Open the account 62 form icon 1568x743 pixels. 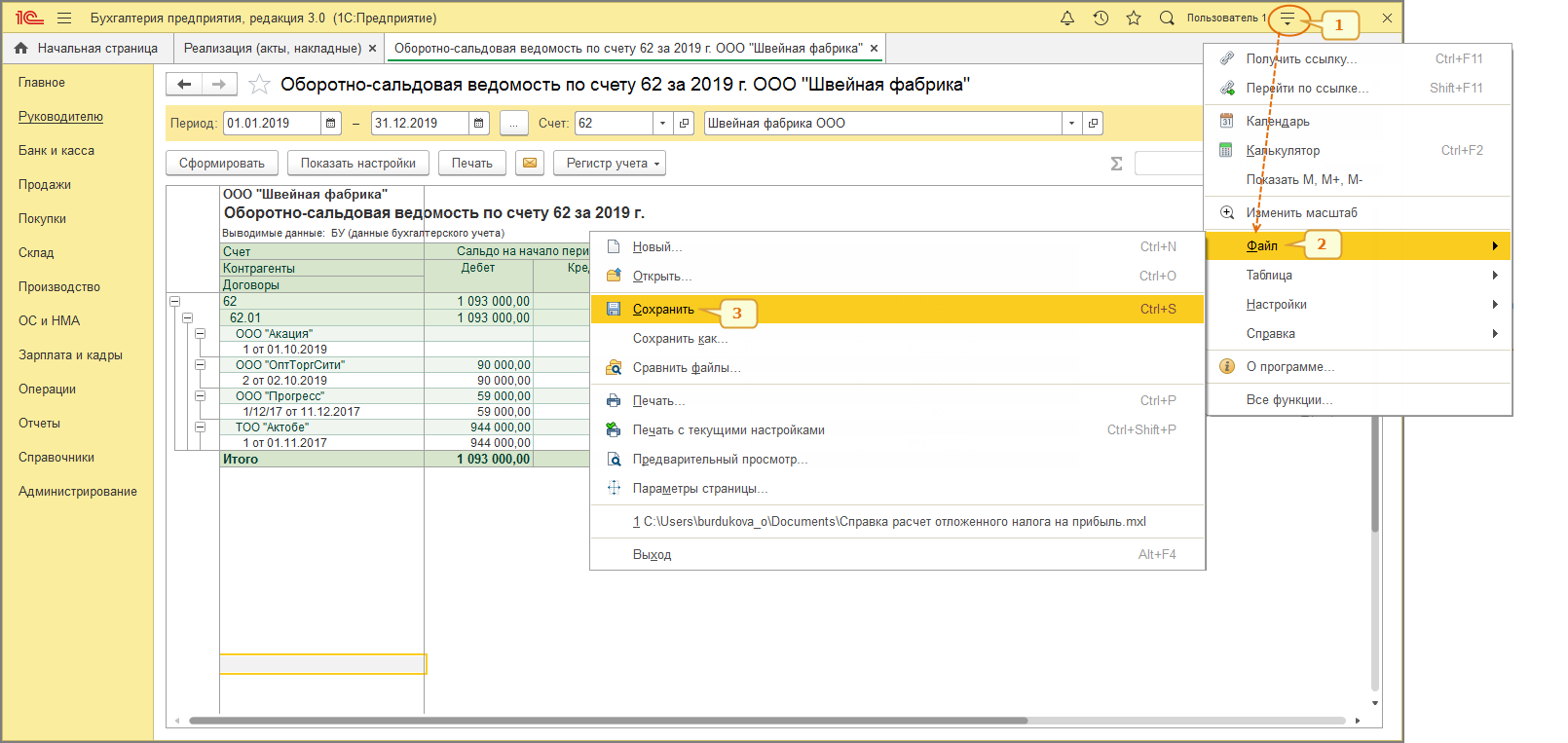coord(684,123)
